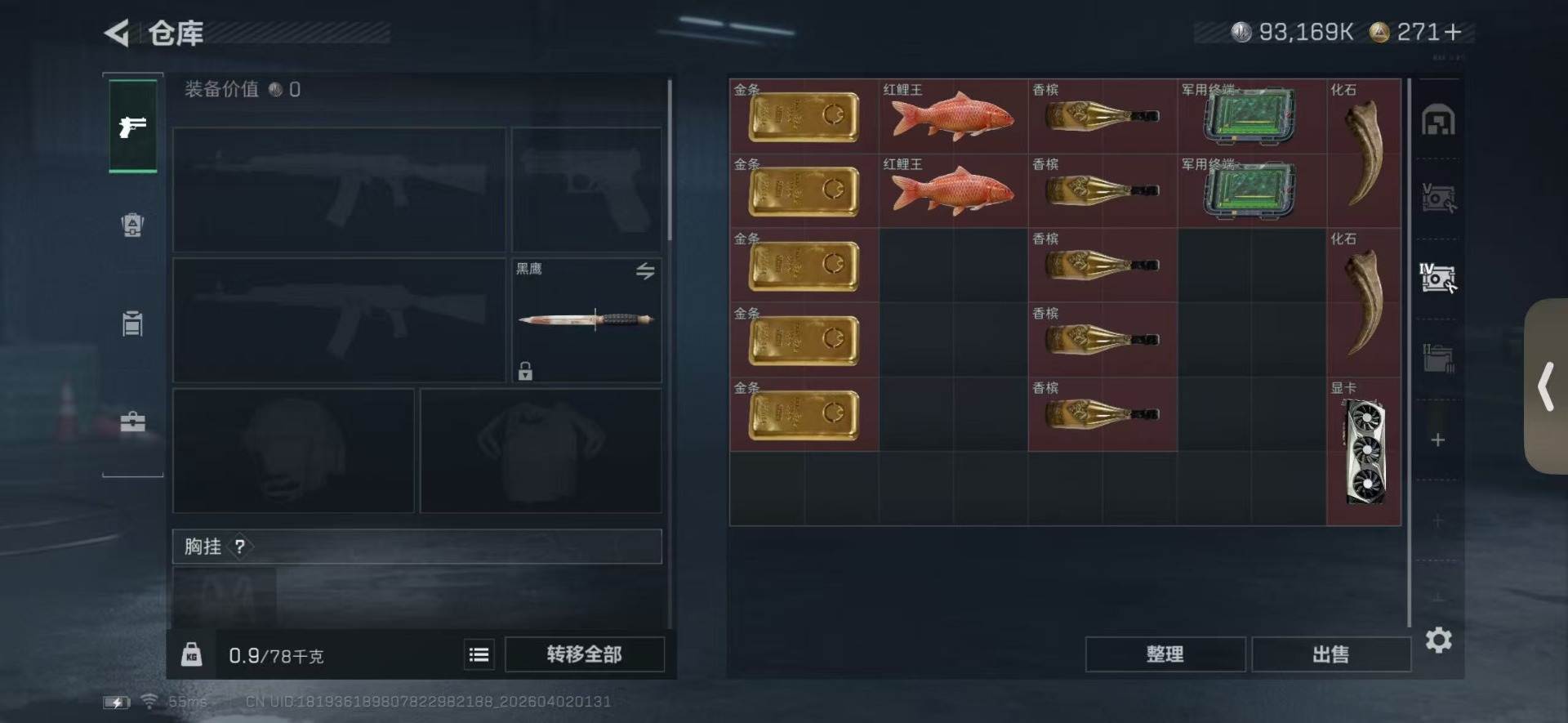This screenshot has height=723, width=1568.
Task: Add a new storage box with plus icon
Action: pos(1438,440)
